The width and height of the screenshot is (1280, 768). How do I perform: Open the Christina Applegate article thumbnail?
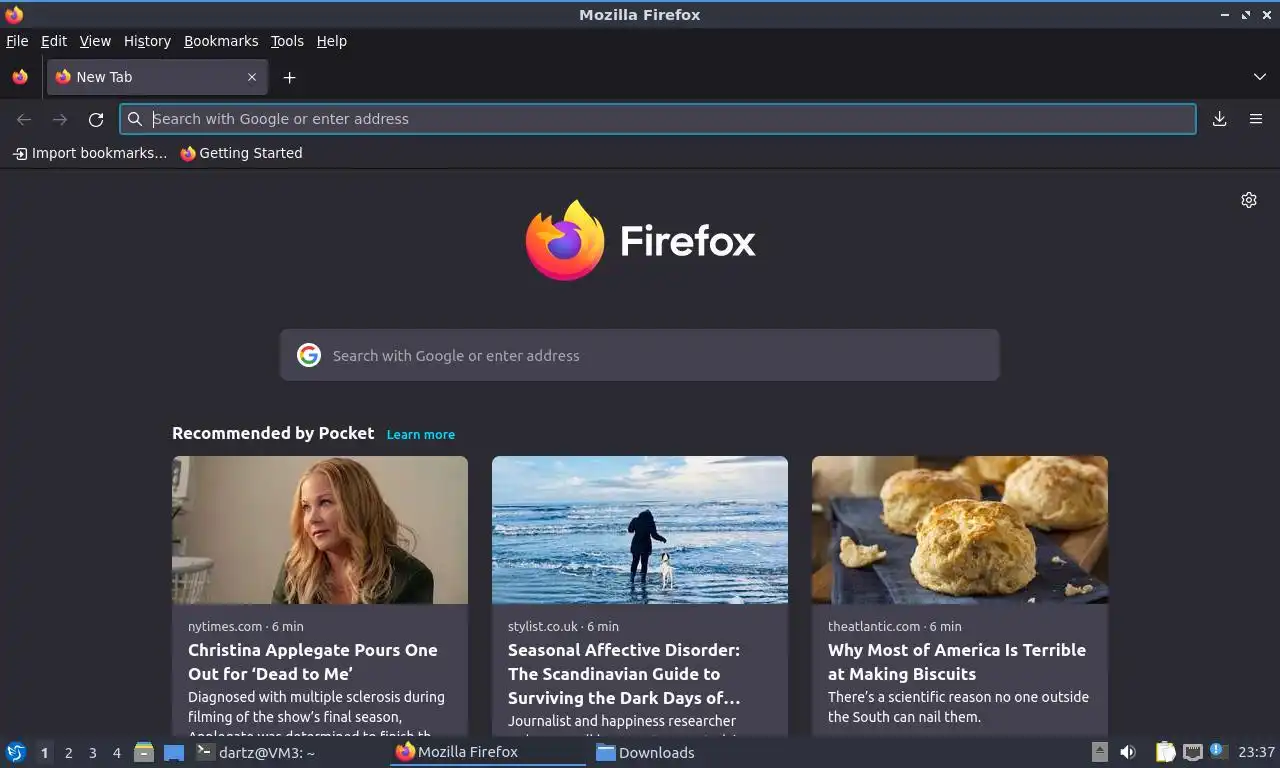(320, 530)
